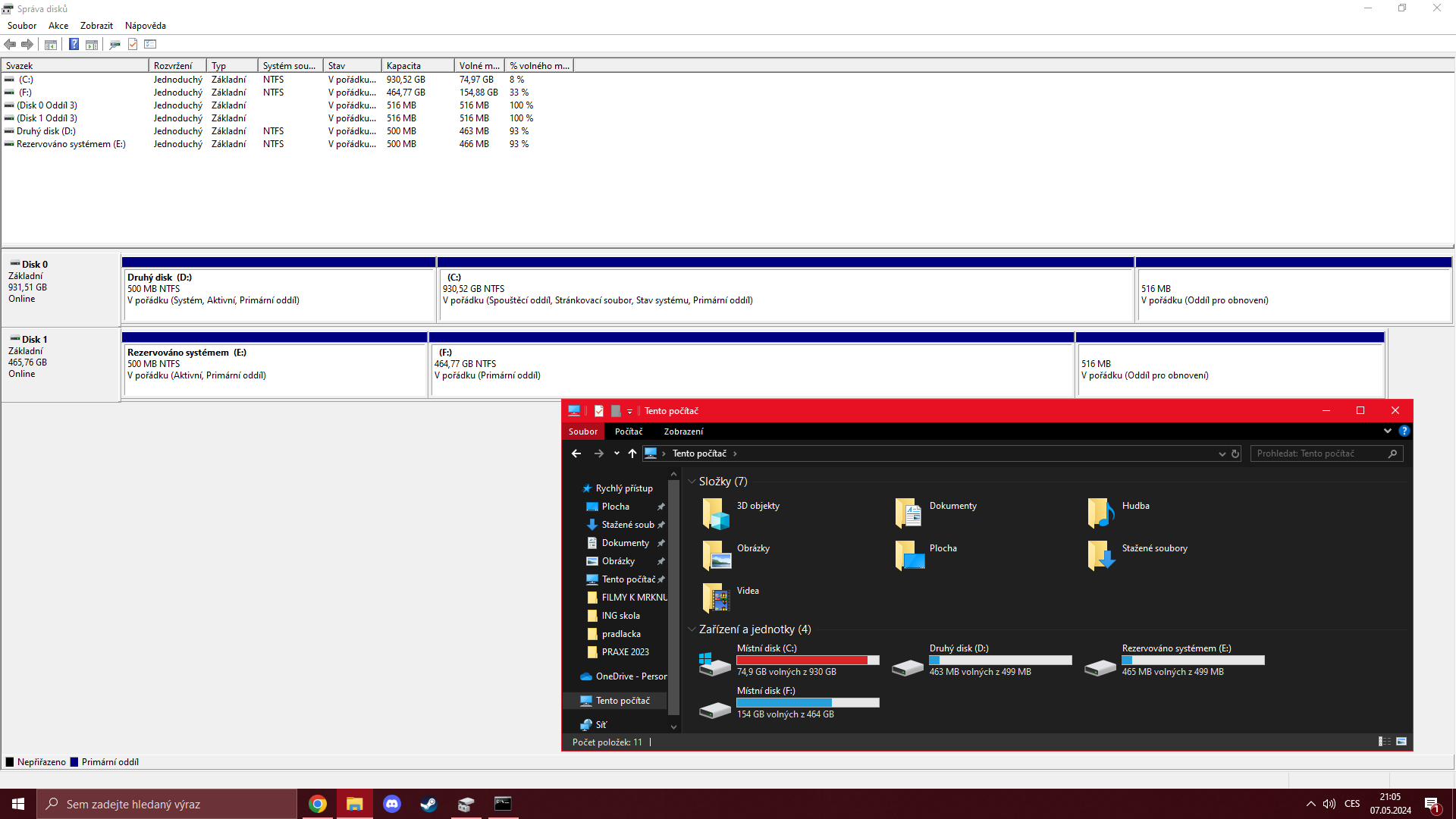1456x819 pixels.
Task: Switch to details view in Explorer status bar
Action: point(1385,742)
